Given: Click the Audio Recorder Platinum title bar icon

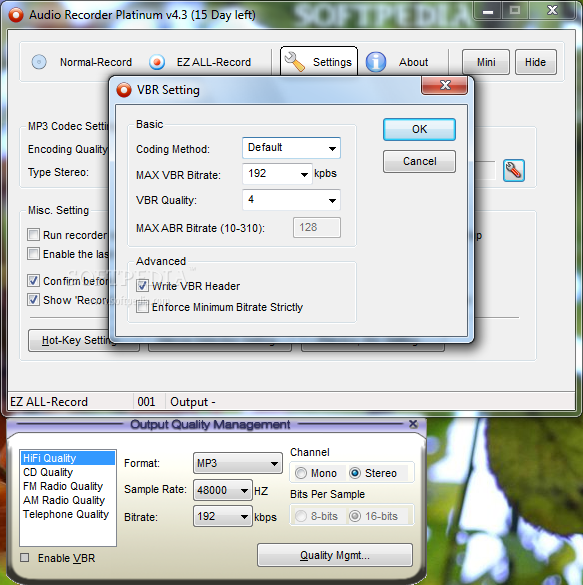Looking at the screenshot, I should (x=16, y=15).
